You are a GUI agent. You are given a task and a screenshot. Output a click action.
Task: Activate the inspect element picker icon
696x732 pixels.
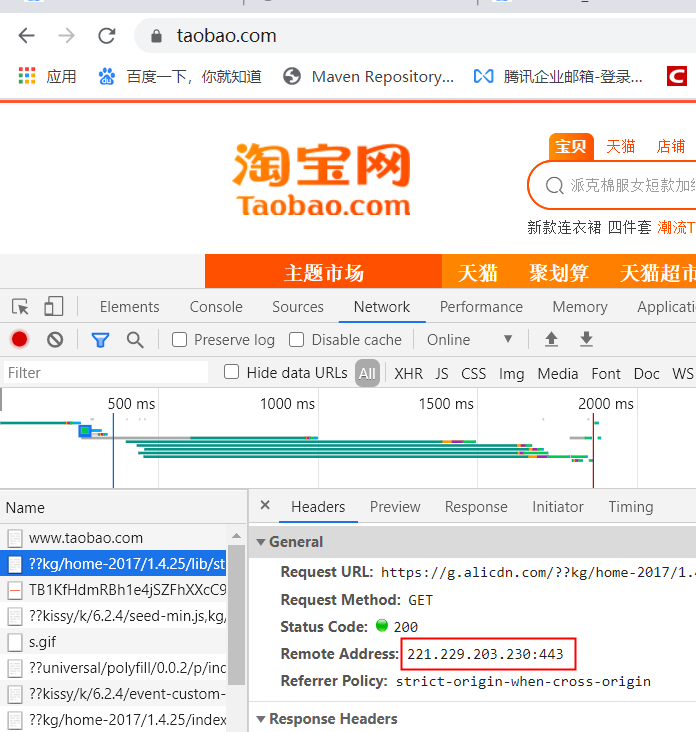pyautogui.click(x=21, y=307)
